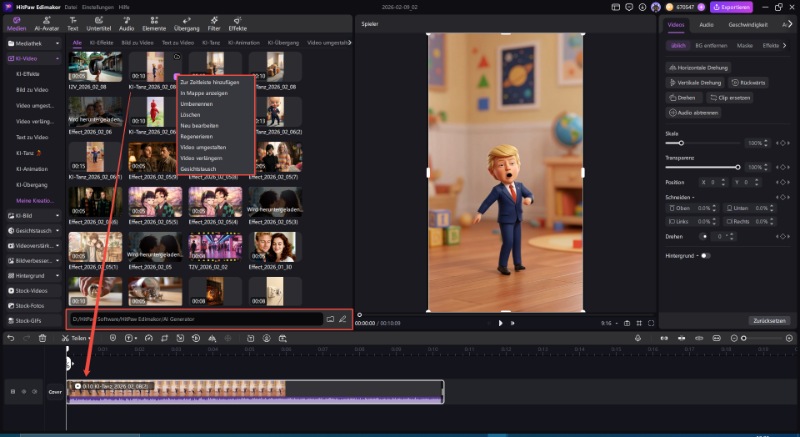Click the fullscreen icon in player controls
This screenshot has width=800, height=437.
point(651,323)
